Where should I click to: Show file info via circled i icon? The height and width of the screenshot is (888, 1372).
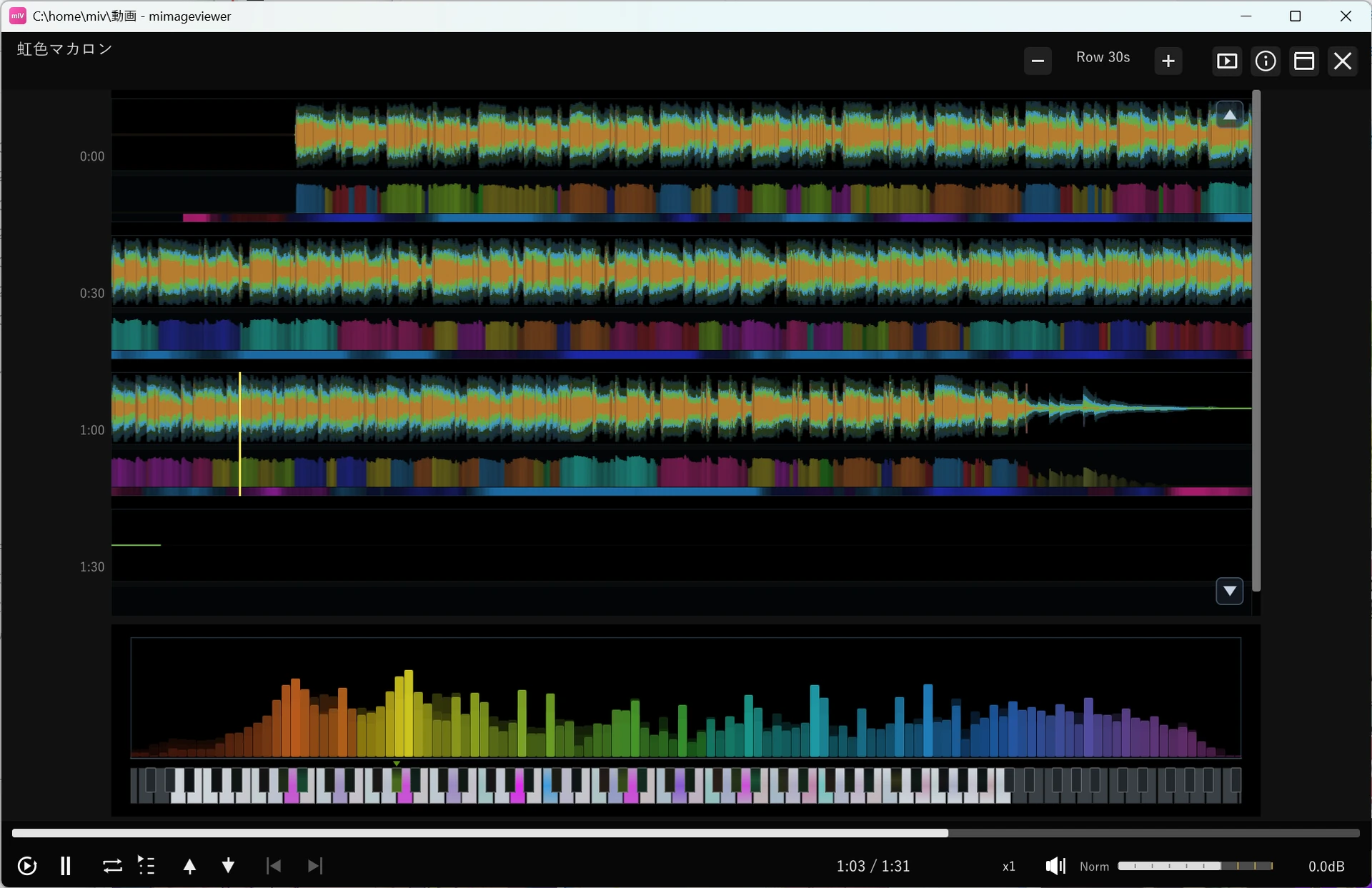1266,61
